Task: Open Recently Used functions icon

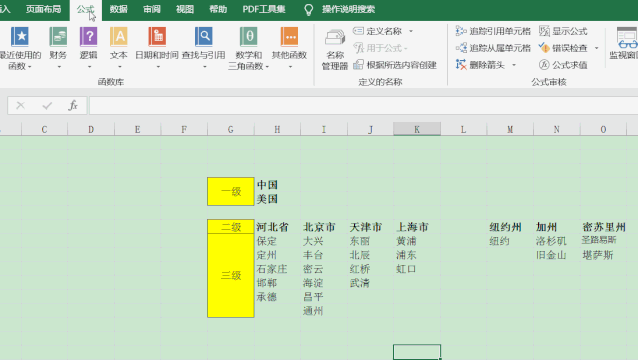Action: pyautogui.click(x=20, y=37)
